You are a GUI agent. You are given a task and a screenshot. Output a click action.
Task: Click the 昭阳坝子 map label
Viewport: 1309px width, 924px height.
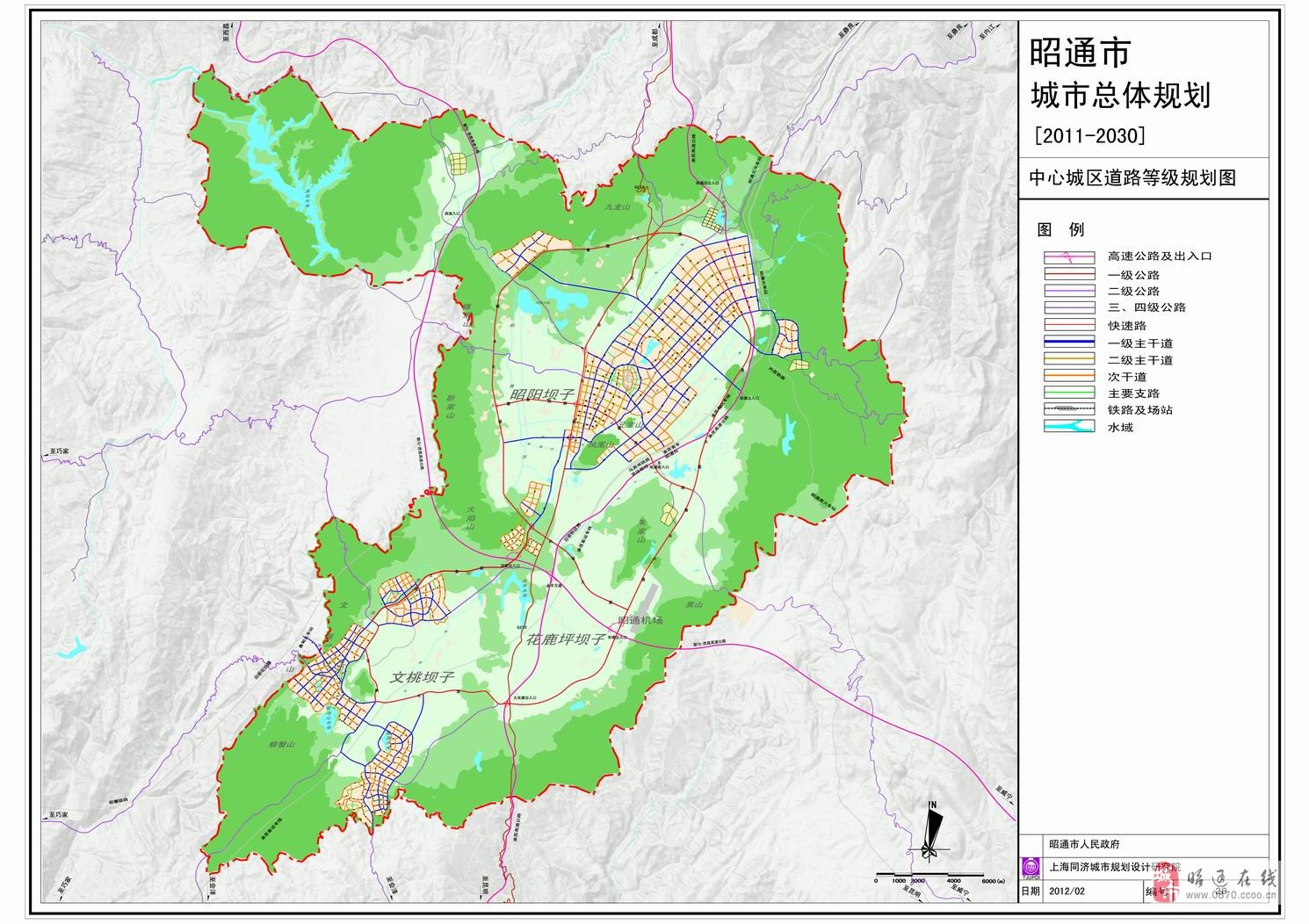point(541,397)
